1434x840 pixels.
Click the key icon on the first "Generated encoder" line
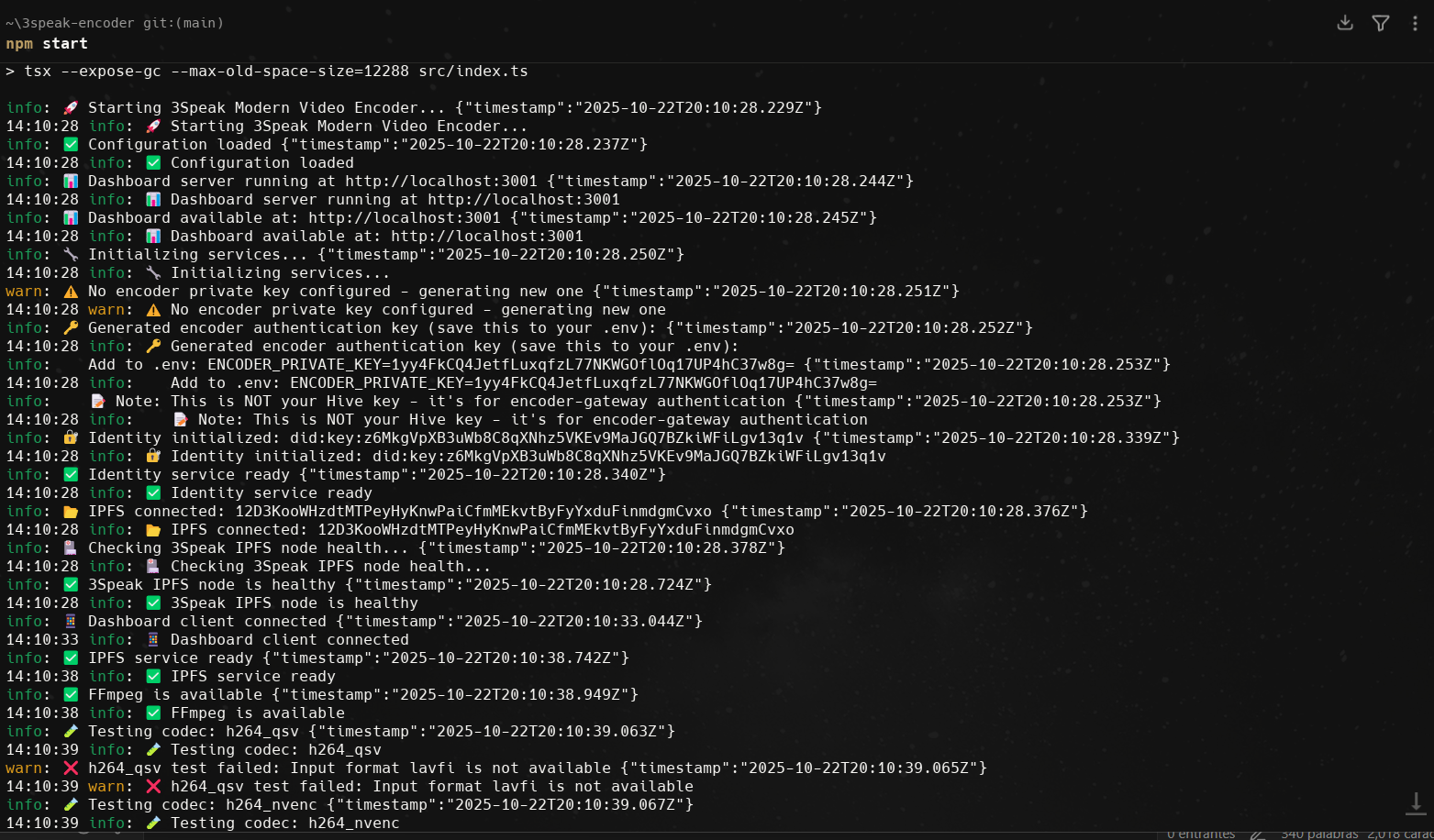coord(71,328)
